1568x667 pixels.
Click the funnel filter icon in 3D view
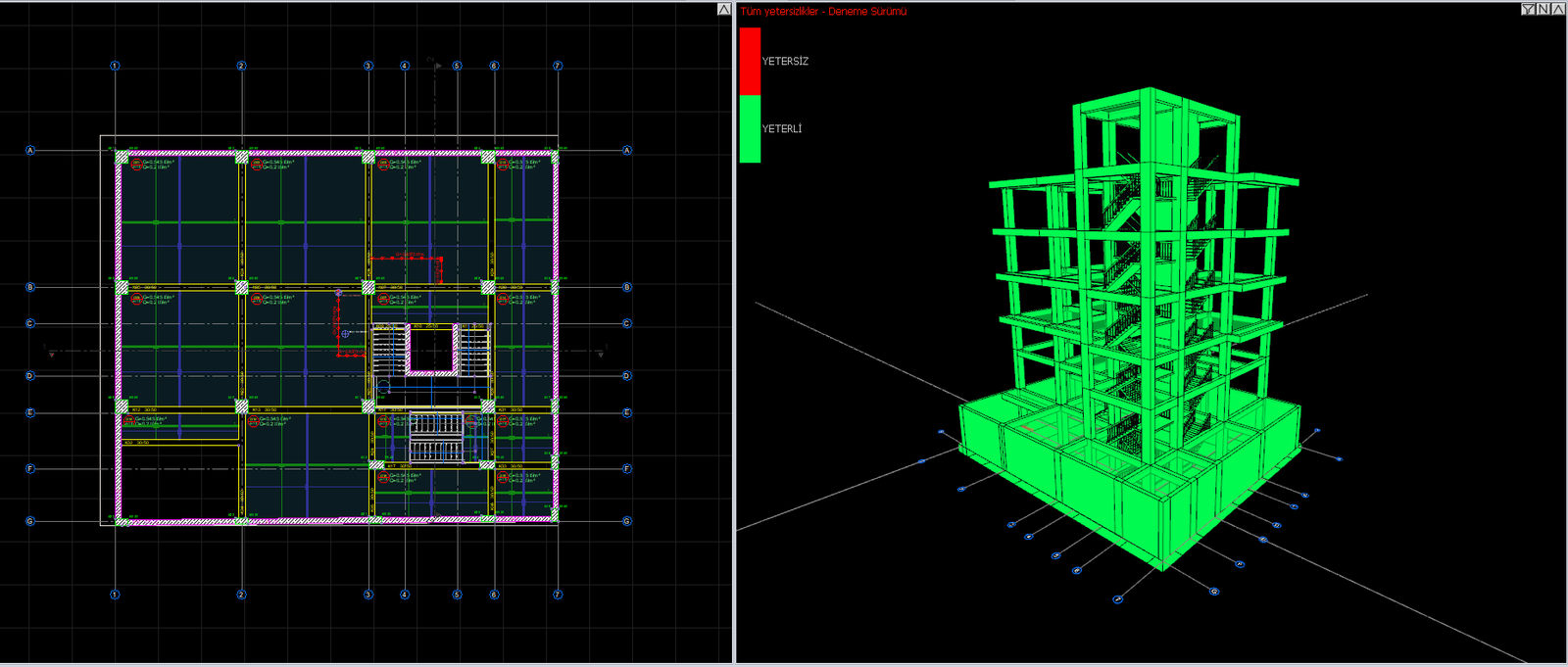[1528, 9]
